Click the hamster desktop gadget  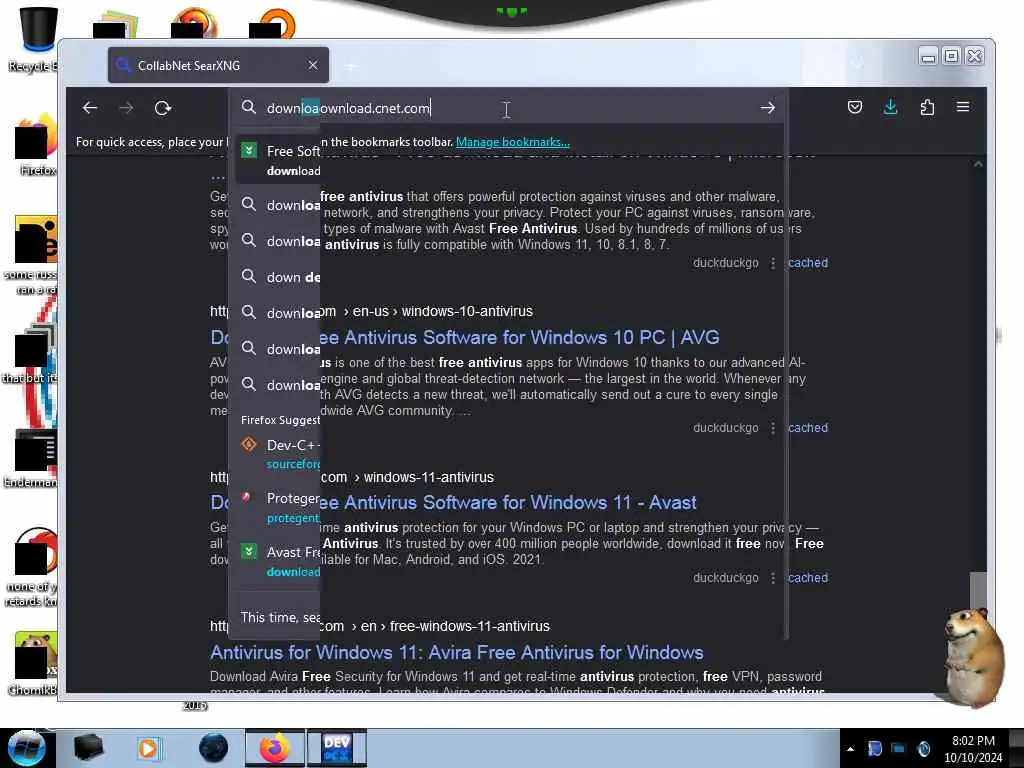click(972, 656)
